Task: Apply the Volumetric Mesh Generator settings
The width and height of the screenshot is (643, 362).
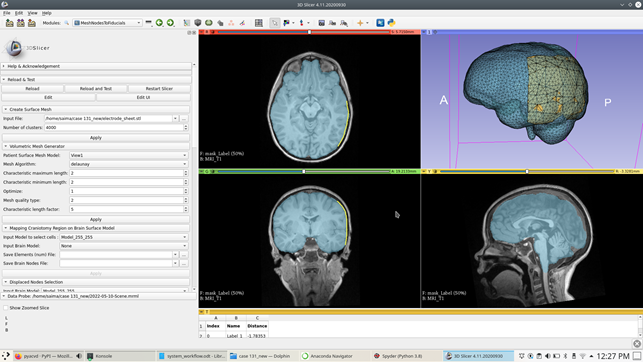Action: [96, 219]
